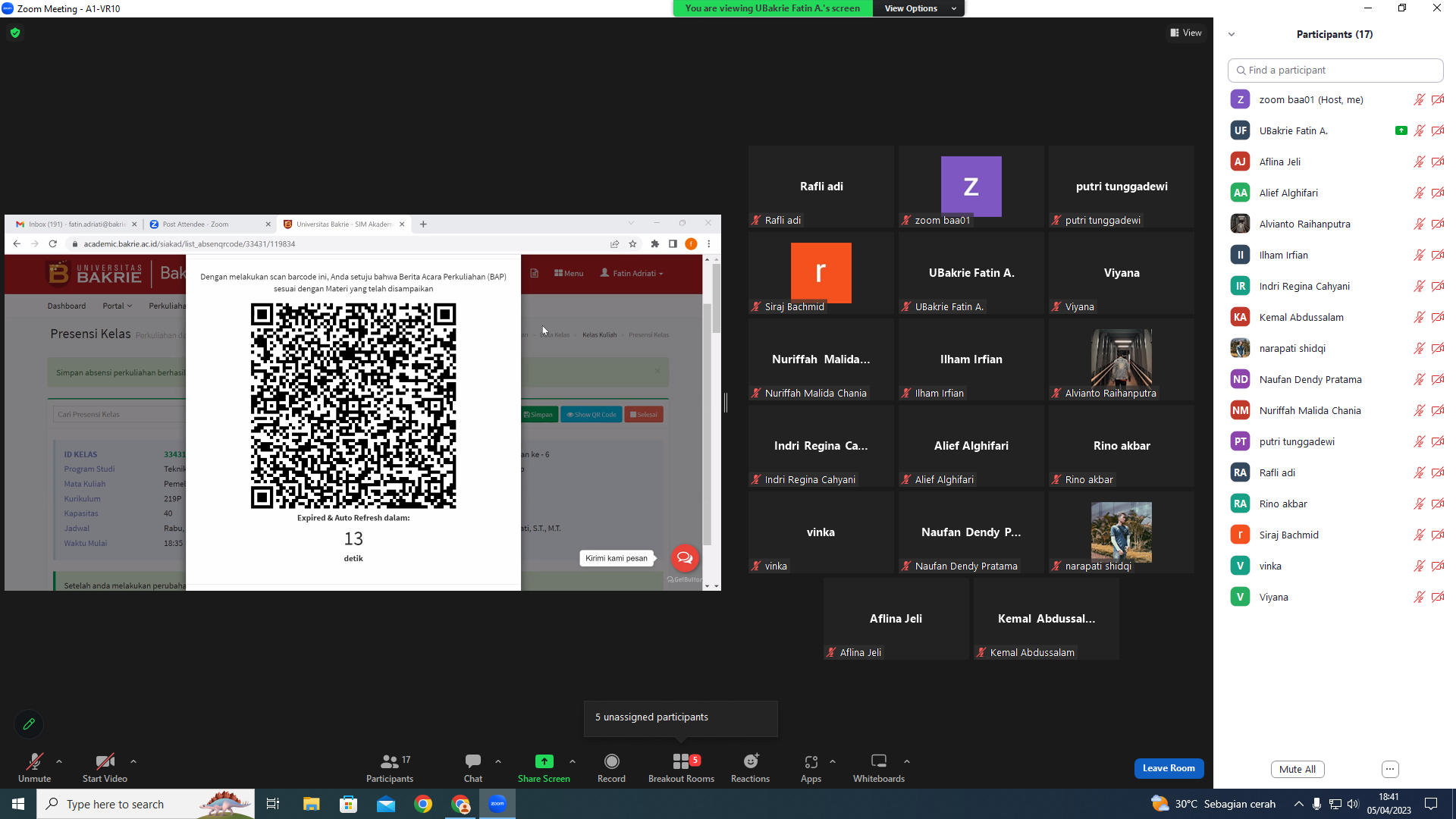Select Alvianto Raihanputra's video tile
This screenshot has height=819, width=1456.
tap(1122, 359)
